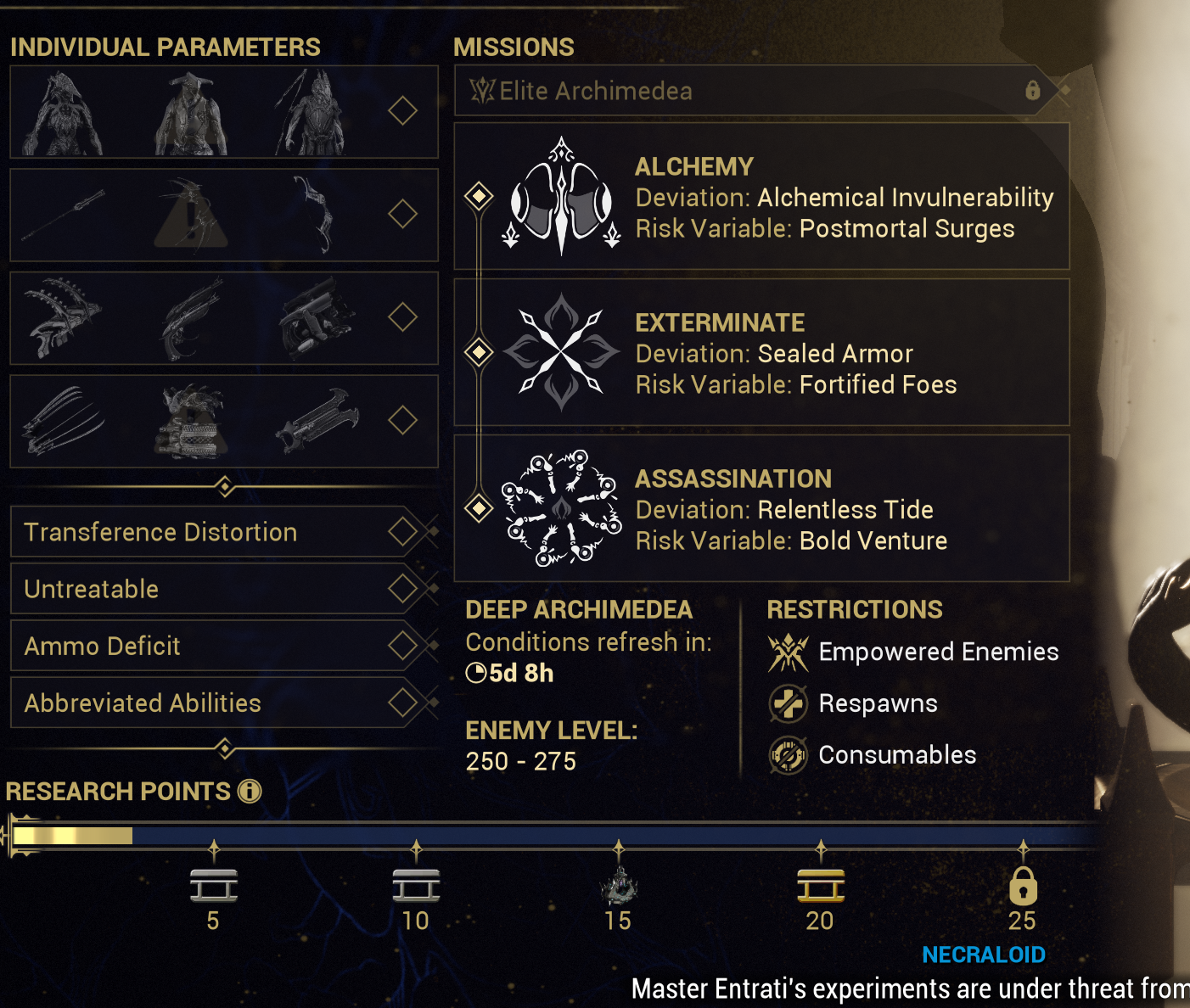Click the Consumables restriction icon
1190x1008 pixels.
(788, 755)
